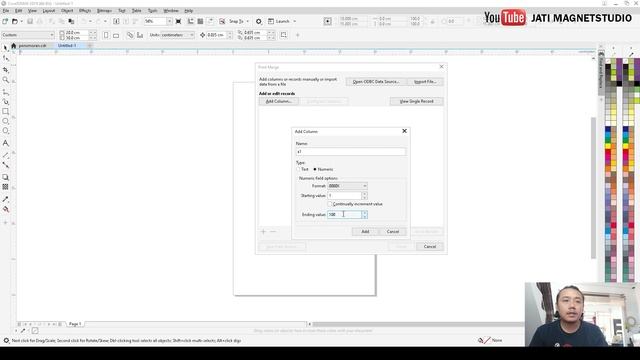The height and width of the screenshot is (360, 640).
Task: Click the Name input field
Action: tap(351, 152)
